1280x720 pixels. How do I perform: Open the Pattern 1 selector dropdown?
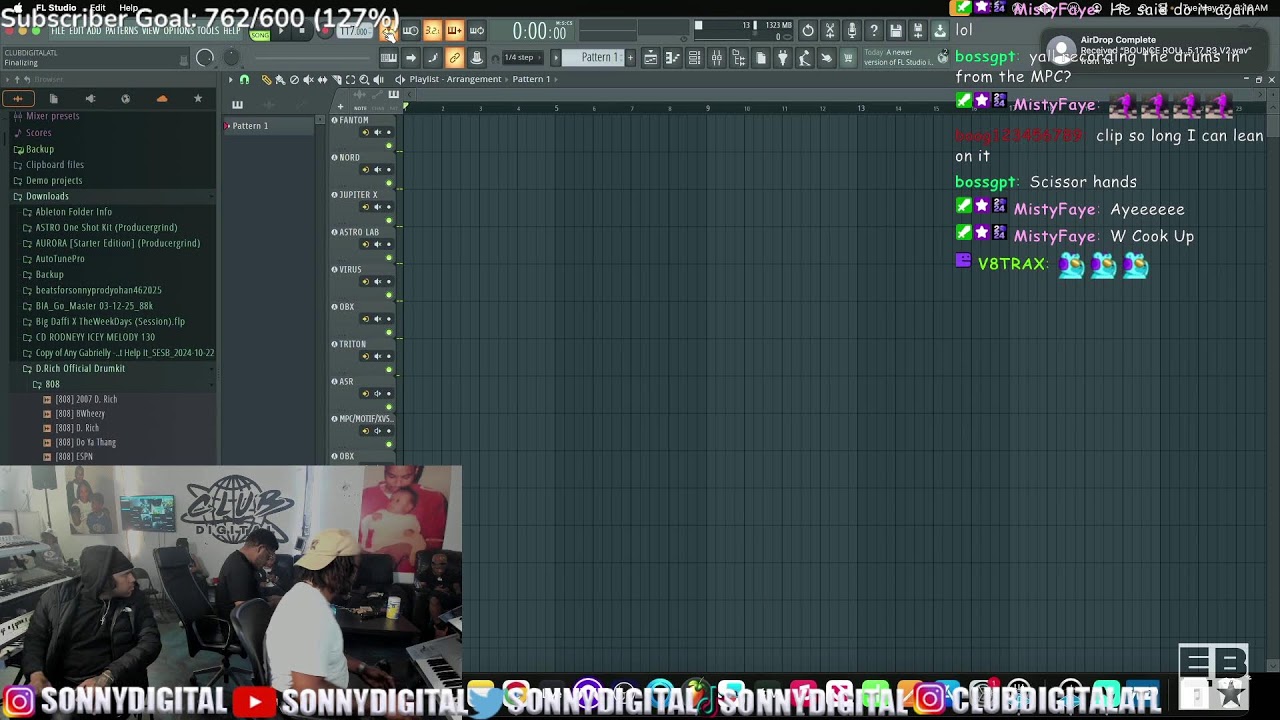(593, 58)
